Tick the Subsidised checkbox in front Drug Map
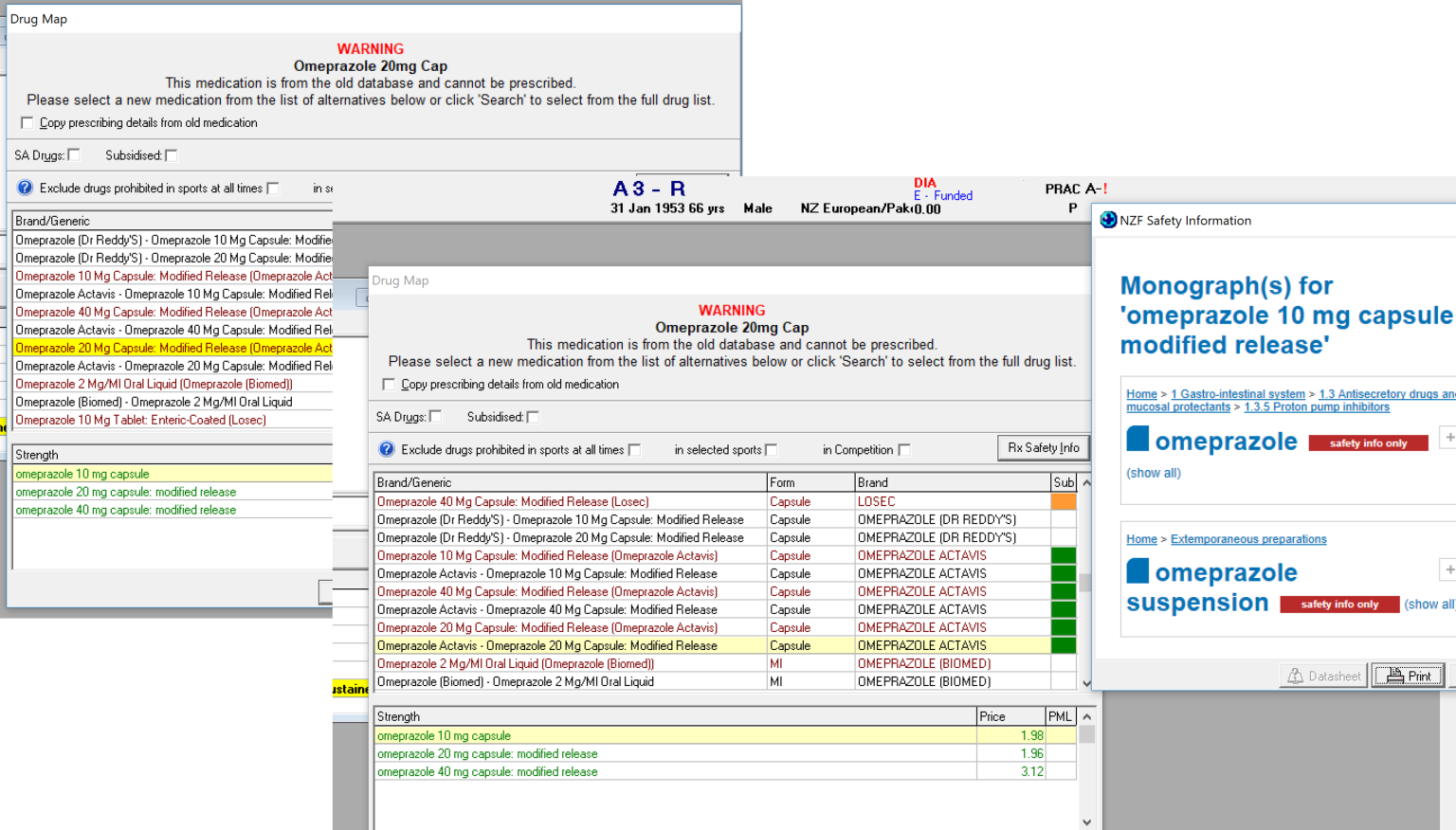This screenshot has width=1456, height=830. pos(533,417)
